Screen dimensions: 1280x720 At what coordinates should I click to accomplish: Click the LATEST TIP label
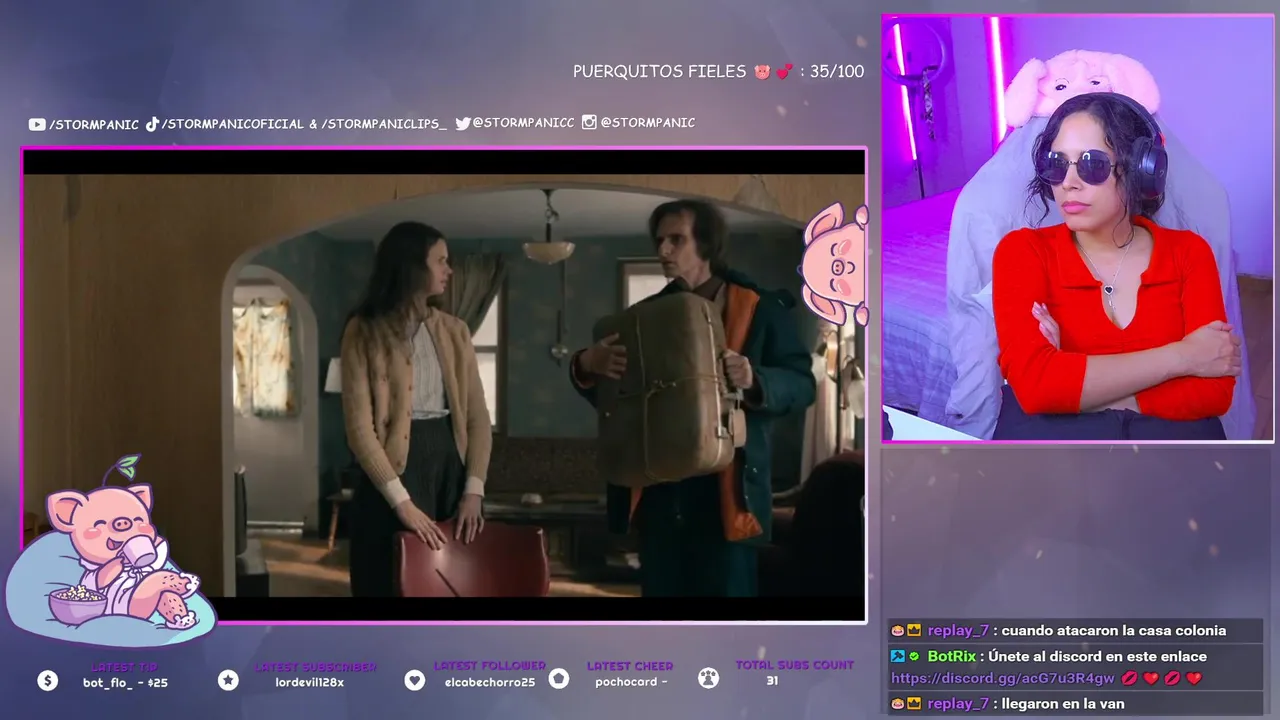125,667
